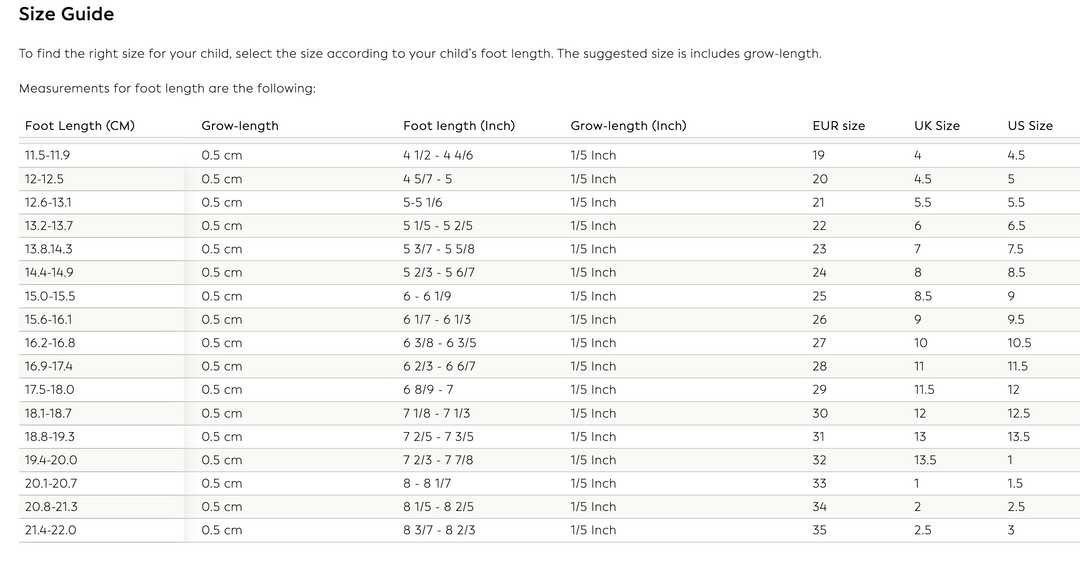This screenshot has height=577, width=1080.
Task: Click the EUR size column header
Action: coord(839,126)
